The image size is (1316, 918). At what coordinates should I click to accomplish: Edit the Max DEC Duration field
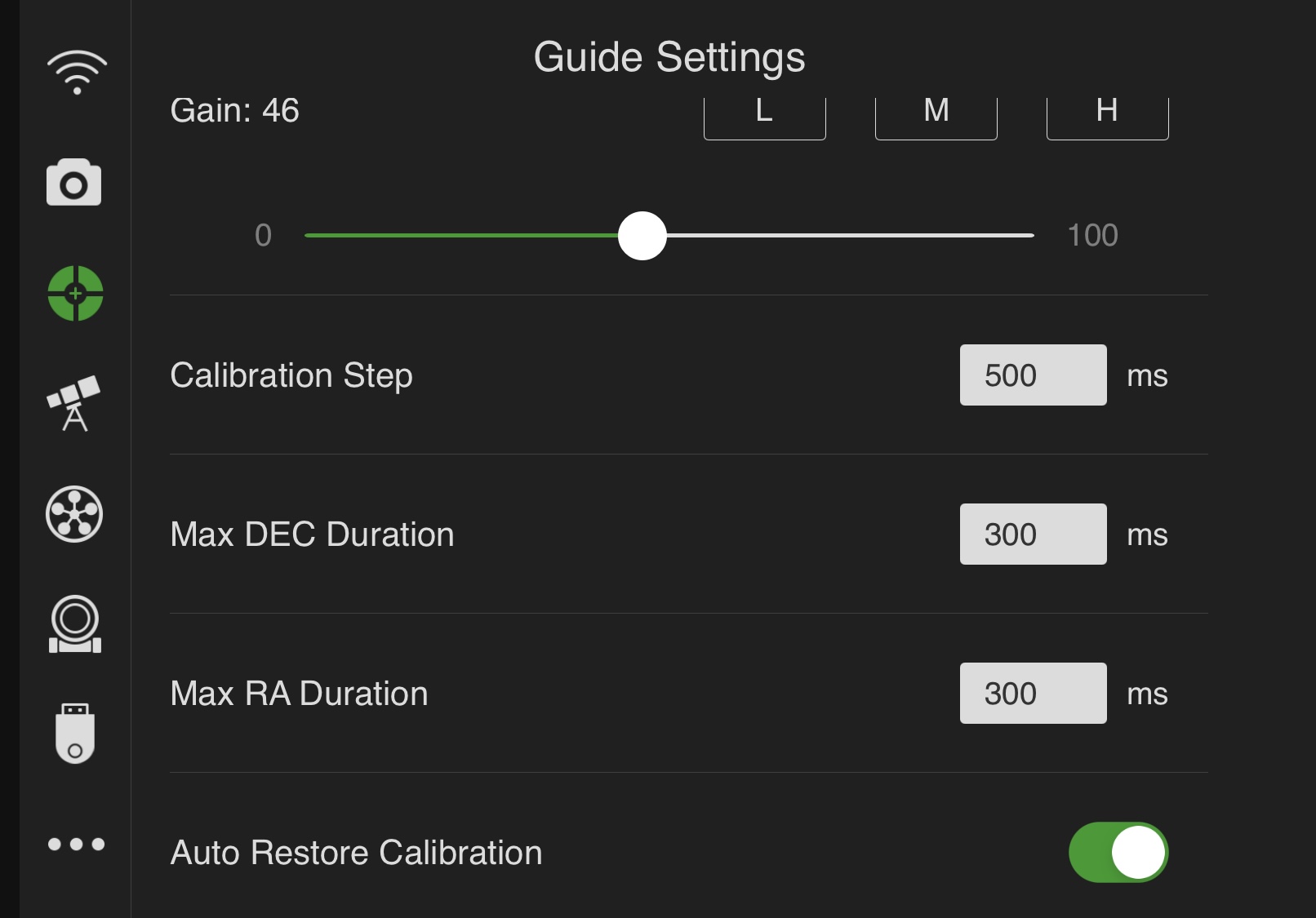1033,534
